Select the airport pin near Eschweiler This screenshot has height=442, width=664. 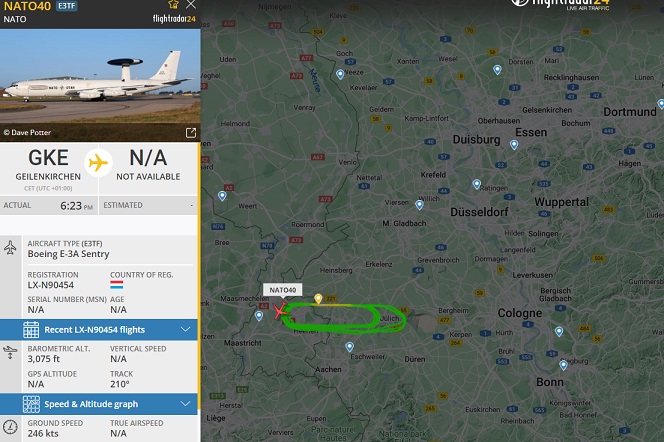pyautogui.click(x=349, y=347)
